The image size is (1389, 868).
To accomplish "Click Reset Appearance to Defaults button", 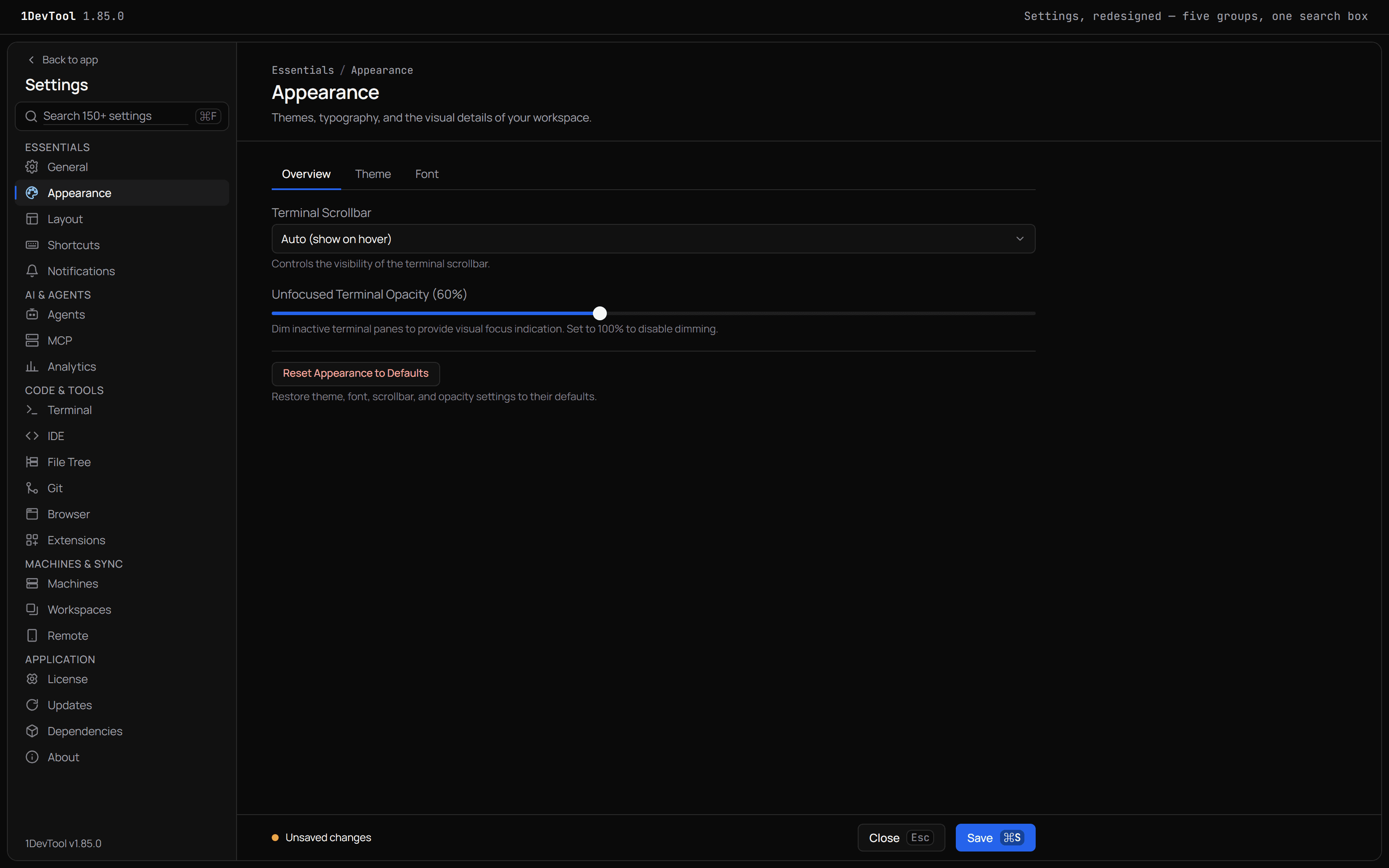I will coord(355,374).
